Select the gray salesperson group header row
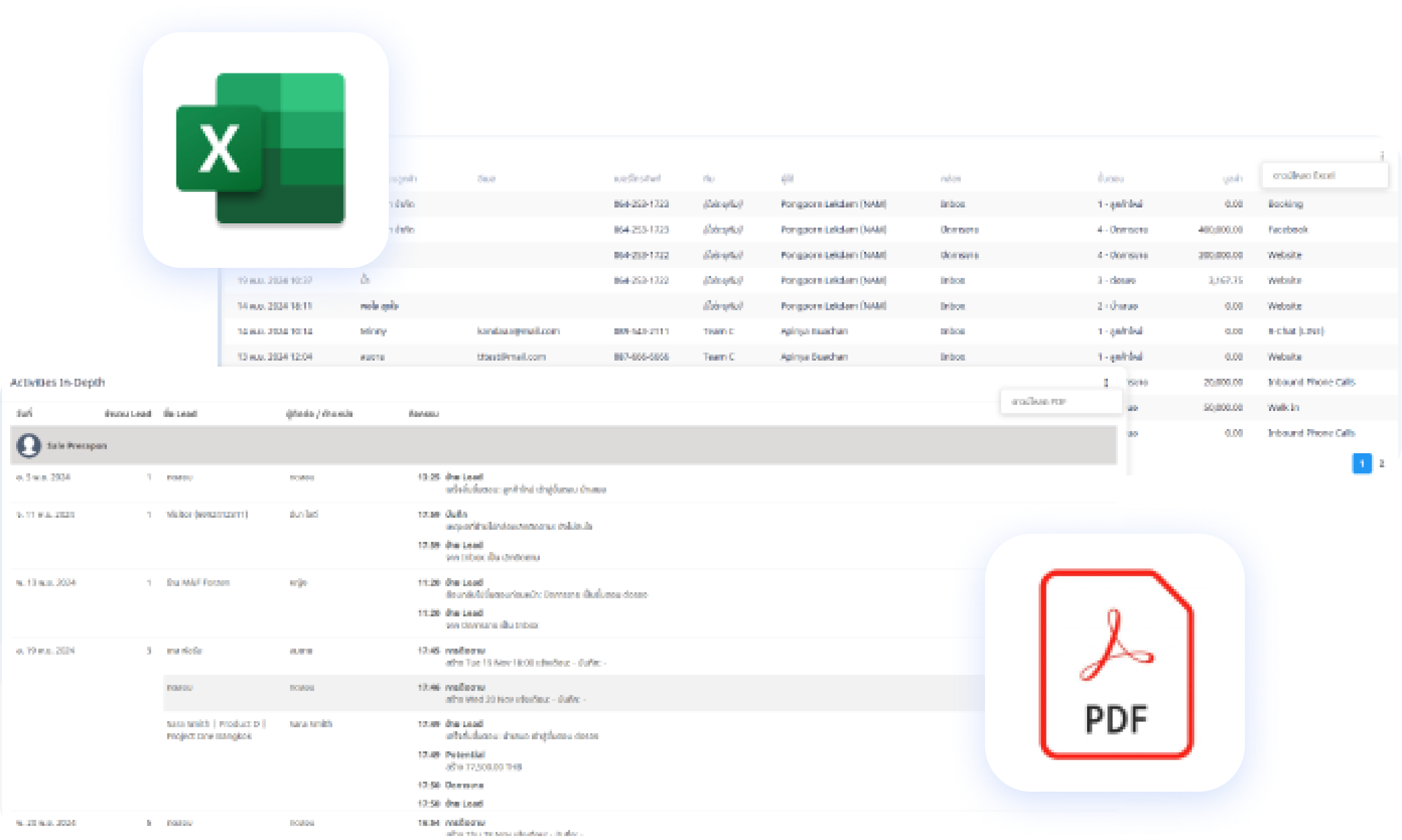The width and height of the screenshot is (1402, 840). 563,446
